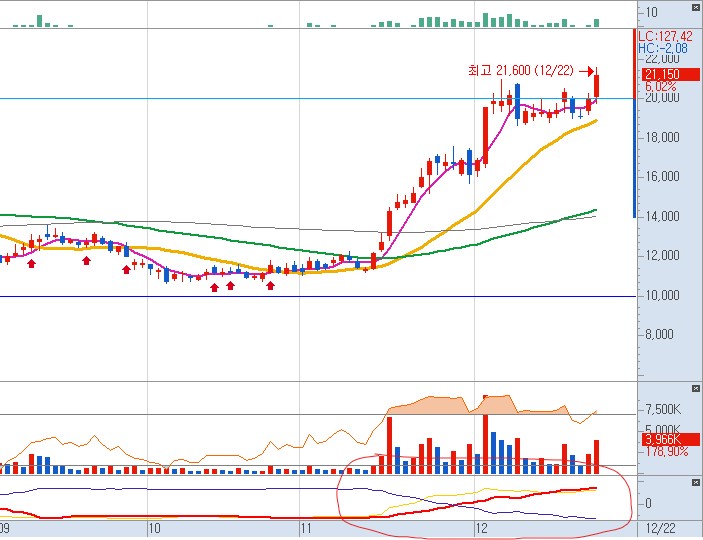Screen dimensions: 703x540
Task: Click the month 11 label on time axis
Action: point(306,528)
